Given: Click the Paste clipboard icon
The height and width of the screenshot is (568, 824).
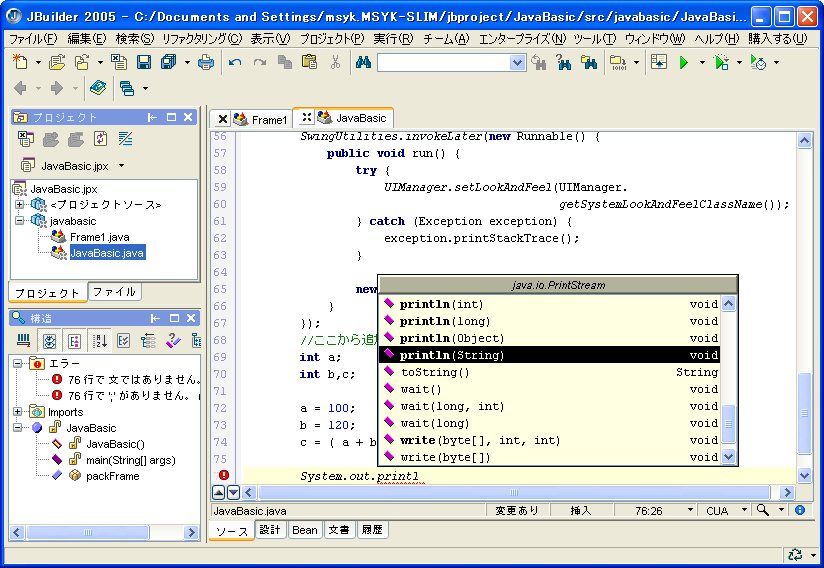Looking at the screenshot, I should pos(310,62).
